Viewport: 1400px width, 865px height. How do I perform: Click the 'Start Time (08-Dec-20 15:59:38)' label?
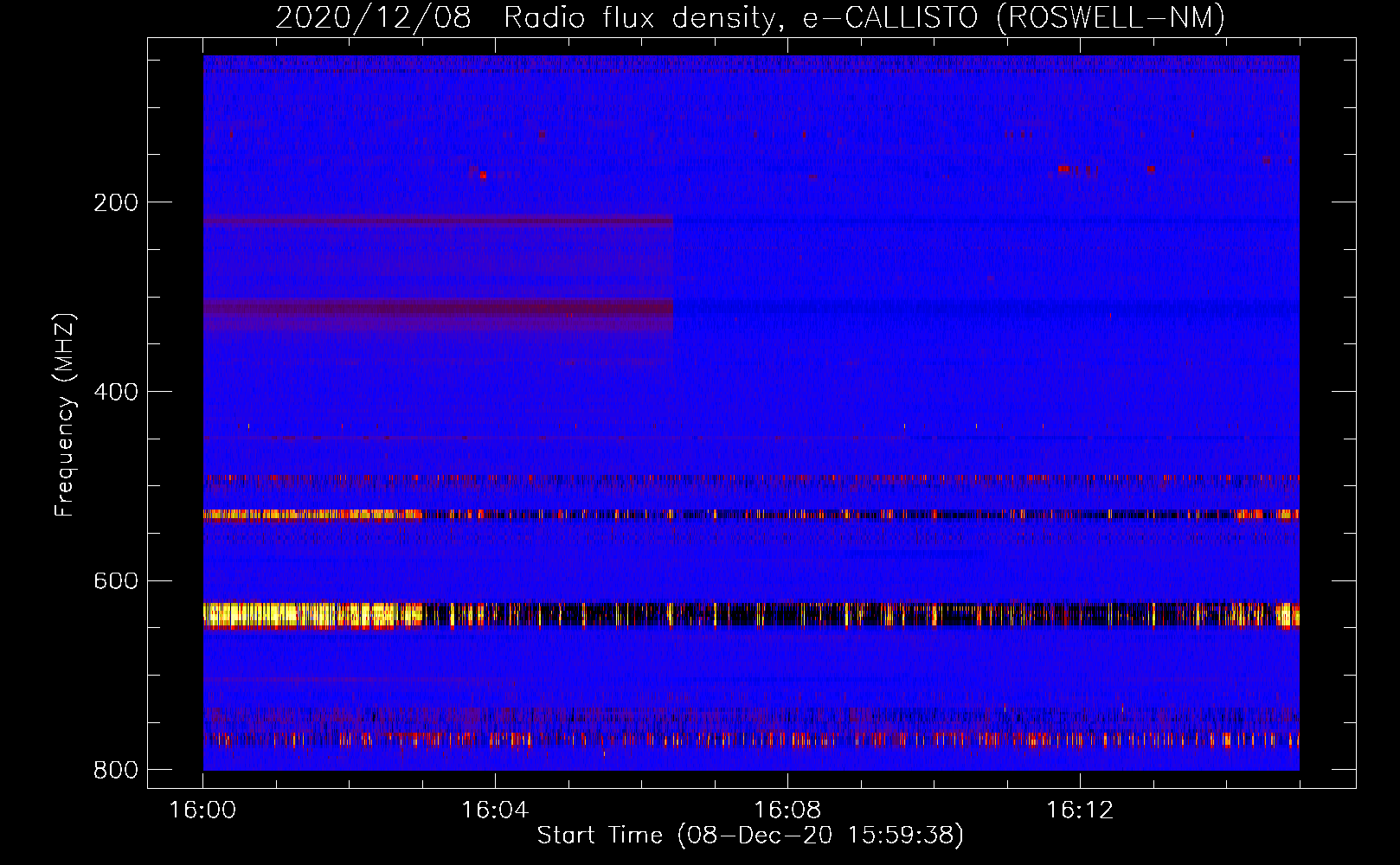click(x=750, y=836)
